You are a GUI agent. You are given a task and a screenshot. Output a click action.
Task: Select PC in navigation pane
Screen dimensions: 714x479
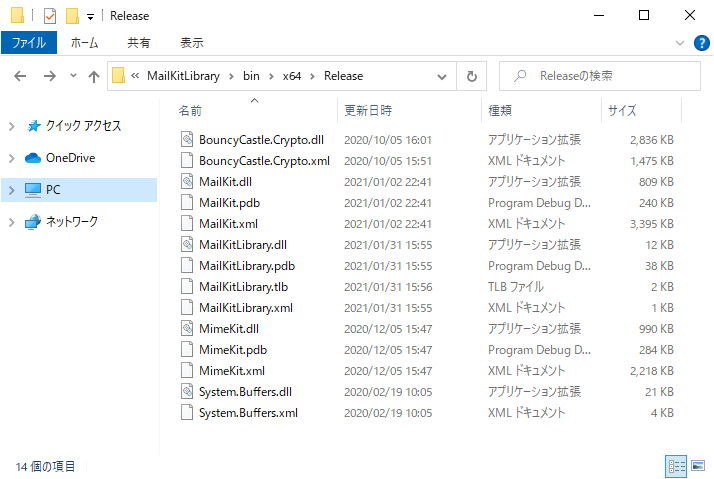coord(53,190)
